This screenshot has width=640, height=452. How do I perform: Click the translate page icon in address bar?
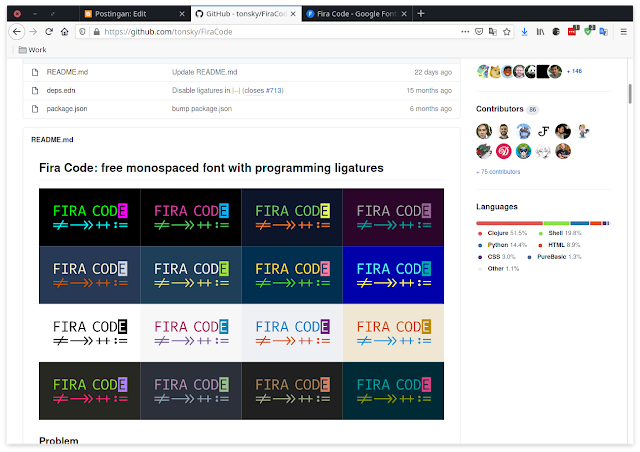coord(493,32)
